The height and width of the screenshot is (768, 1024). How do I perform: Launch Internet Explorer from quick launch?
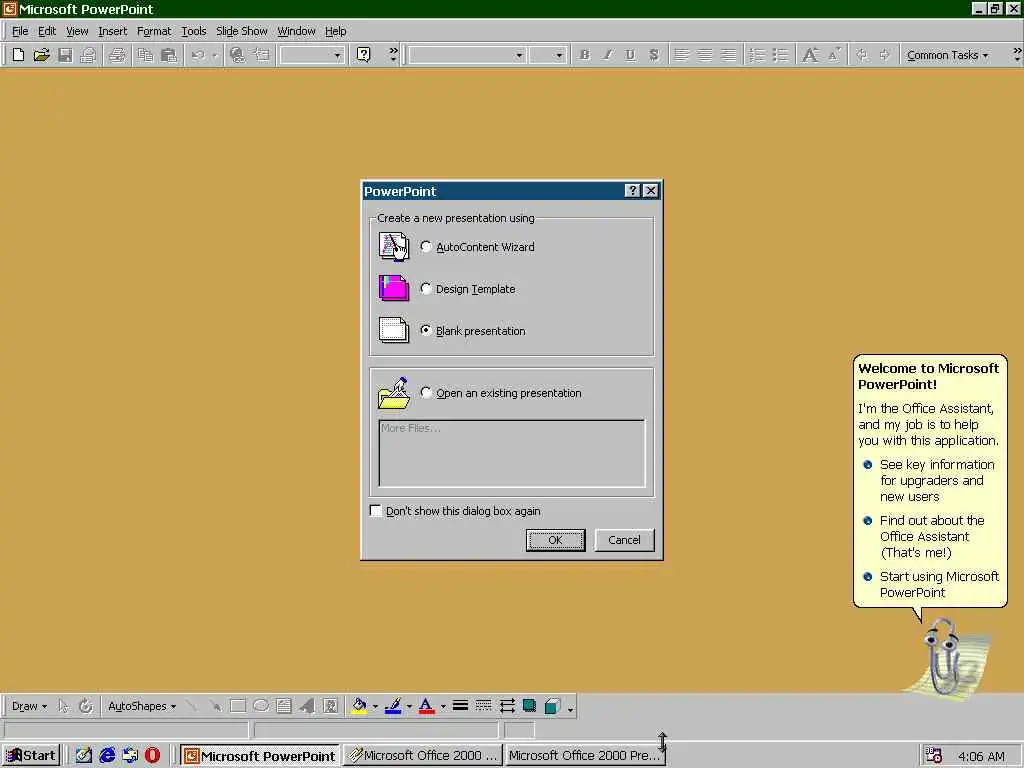coord(107,756)
